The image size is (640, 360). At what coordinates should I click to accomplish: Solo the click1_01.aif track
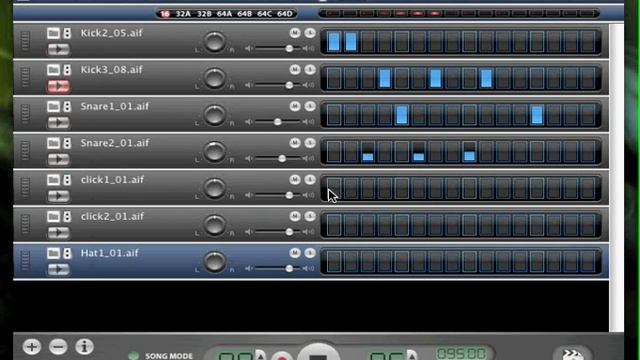[x=310, y=180]
